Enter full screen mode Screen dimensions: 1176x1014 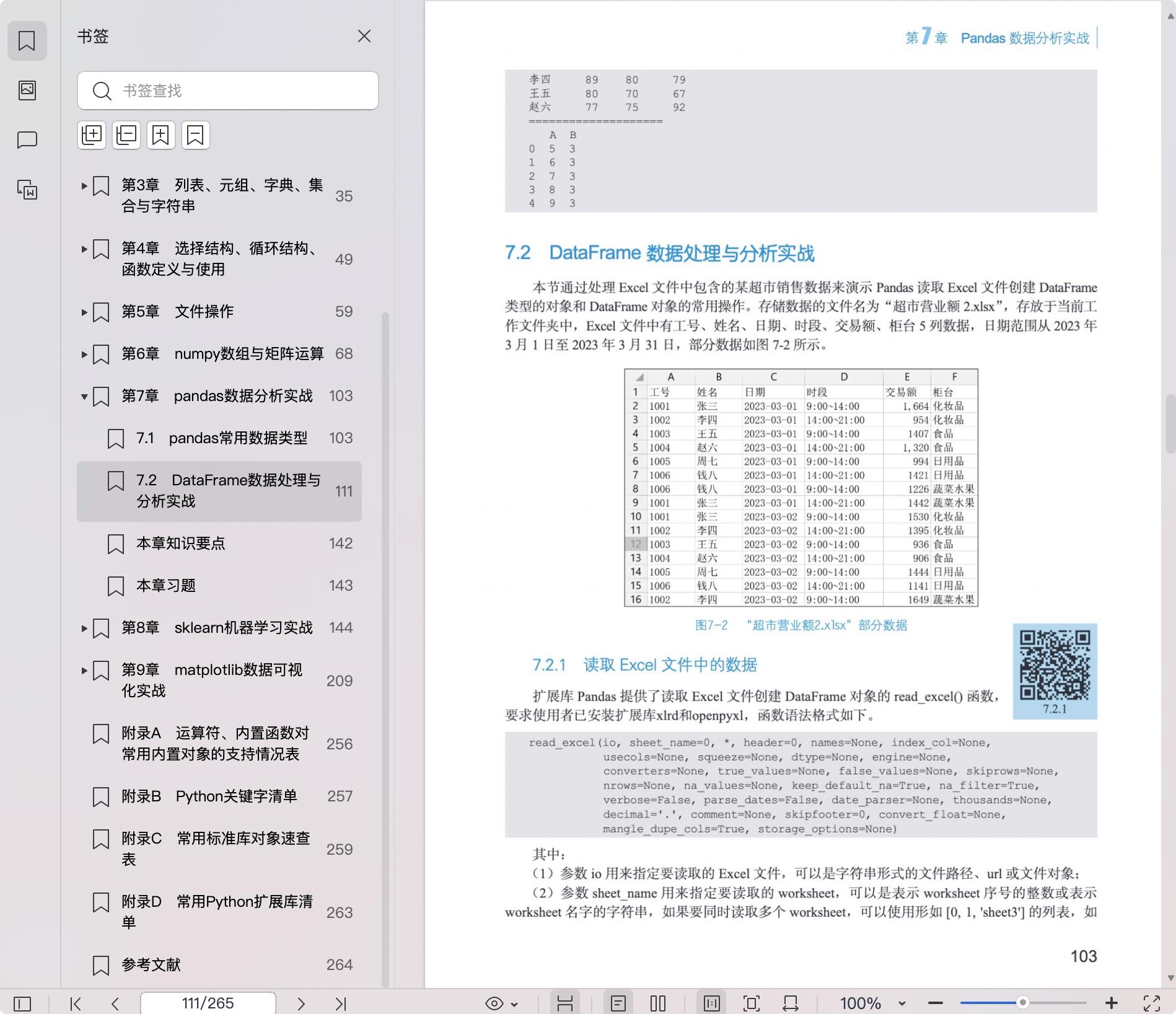(1152, 1003)
